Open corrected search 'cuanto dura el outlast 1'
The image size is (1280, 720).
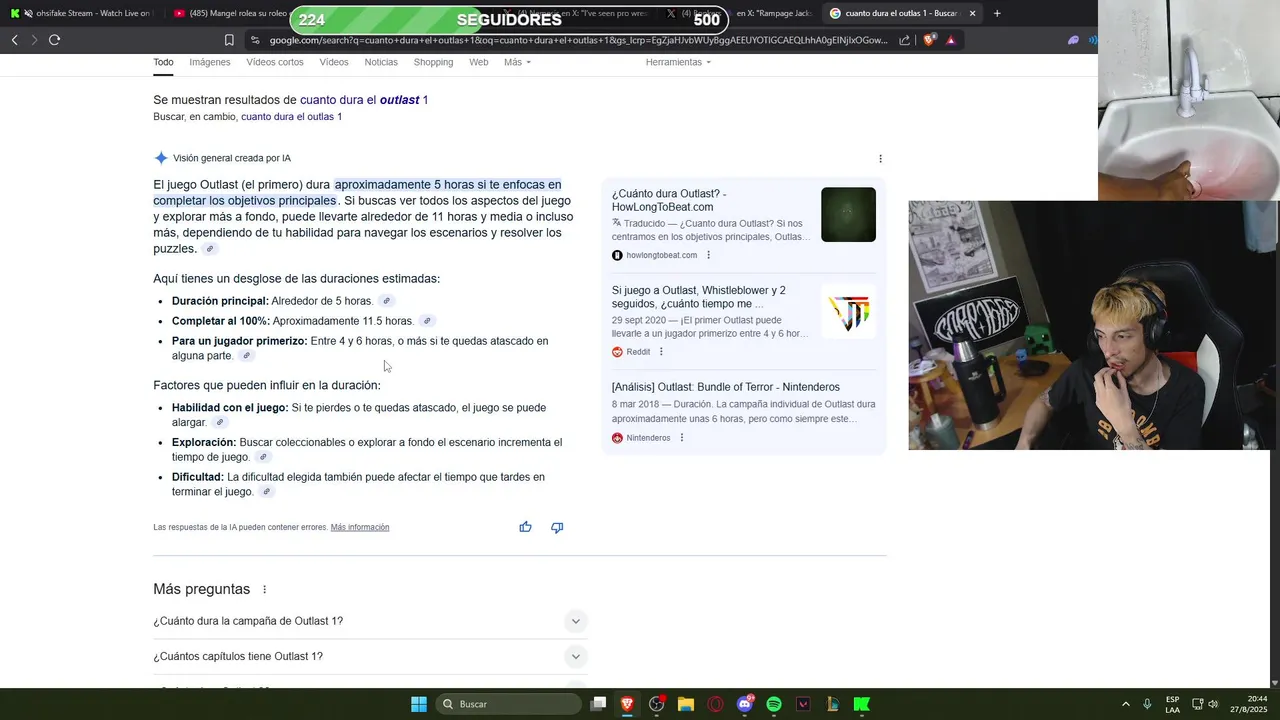(364, 100)
